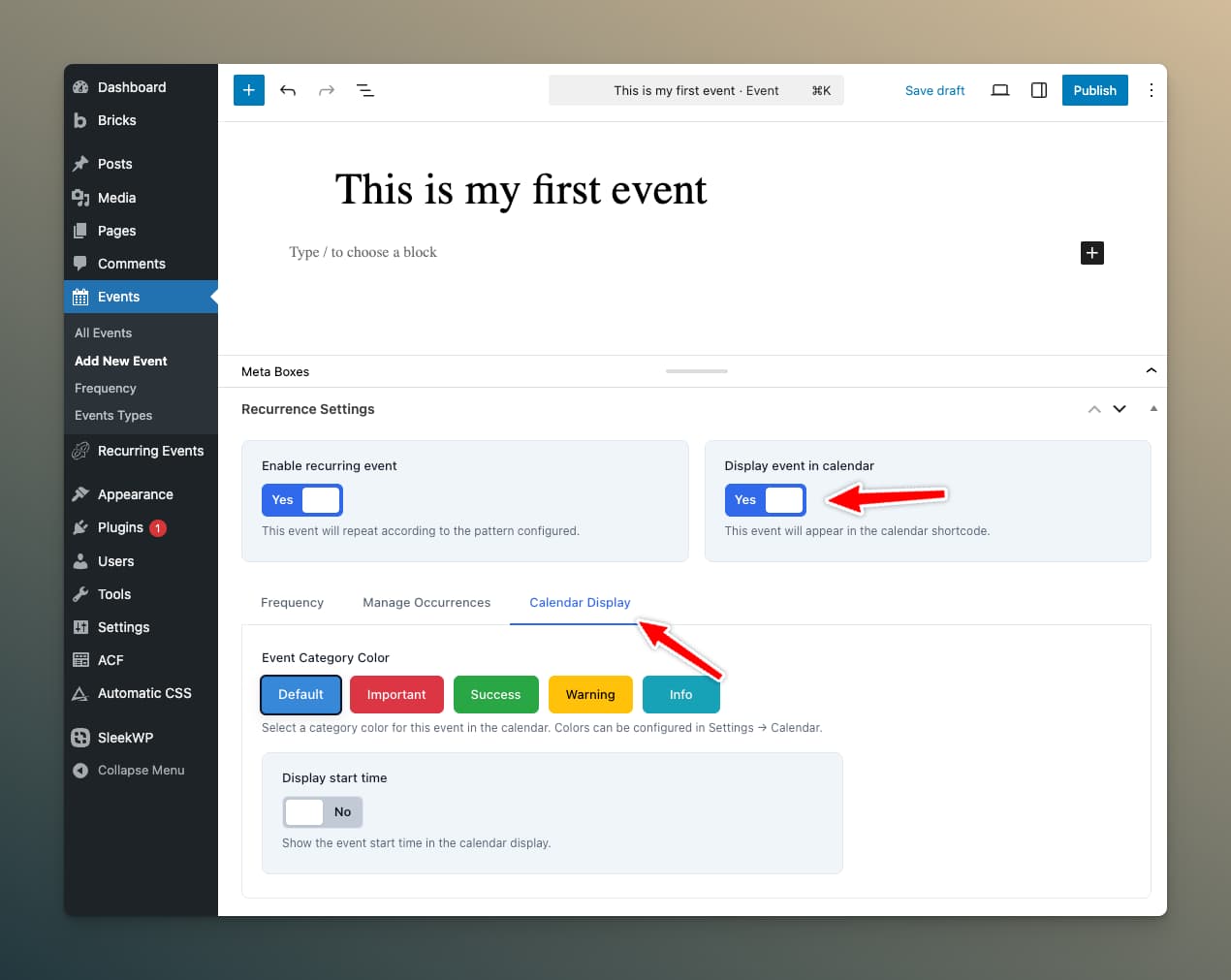Select the red Important category color
Image resolution: width=1231 pixels, height=980 pixels.
[396, 695]
